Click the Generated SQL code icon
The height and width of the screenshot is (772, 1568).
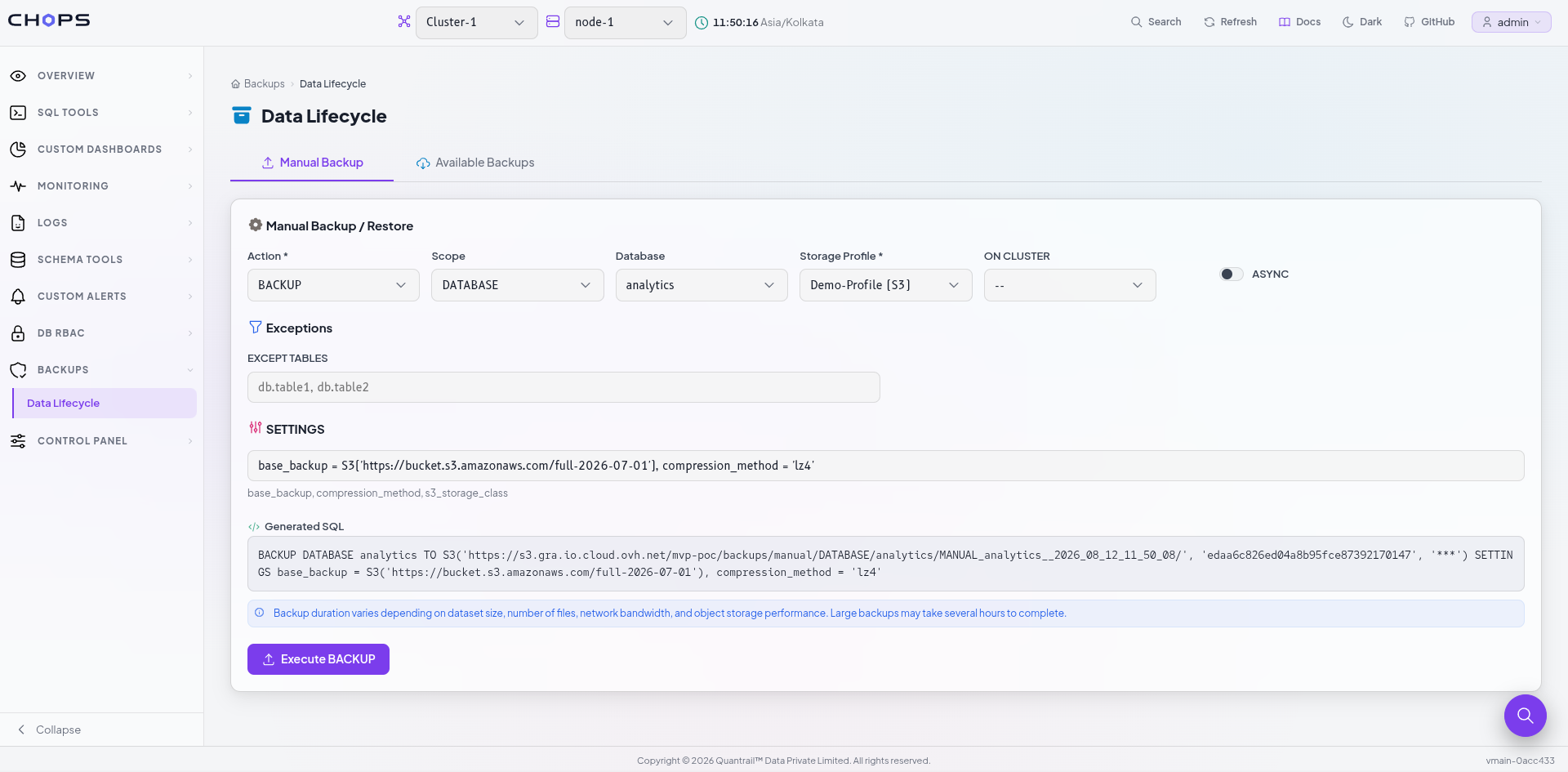point(254,527)
